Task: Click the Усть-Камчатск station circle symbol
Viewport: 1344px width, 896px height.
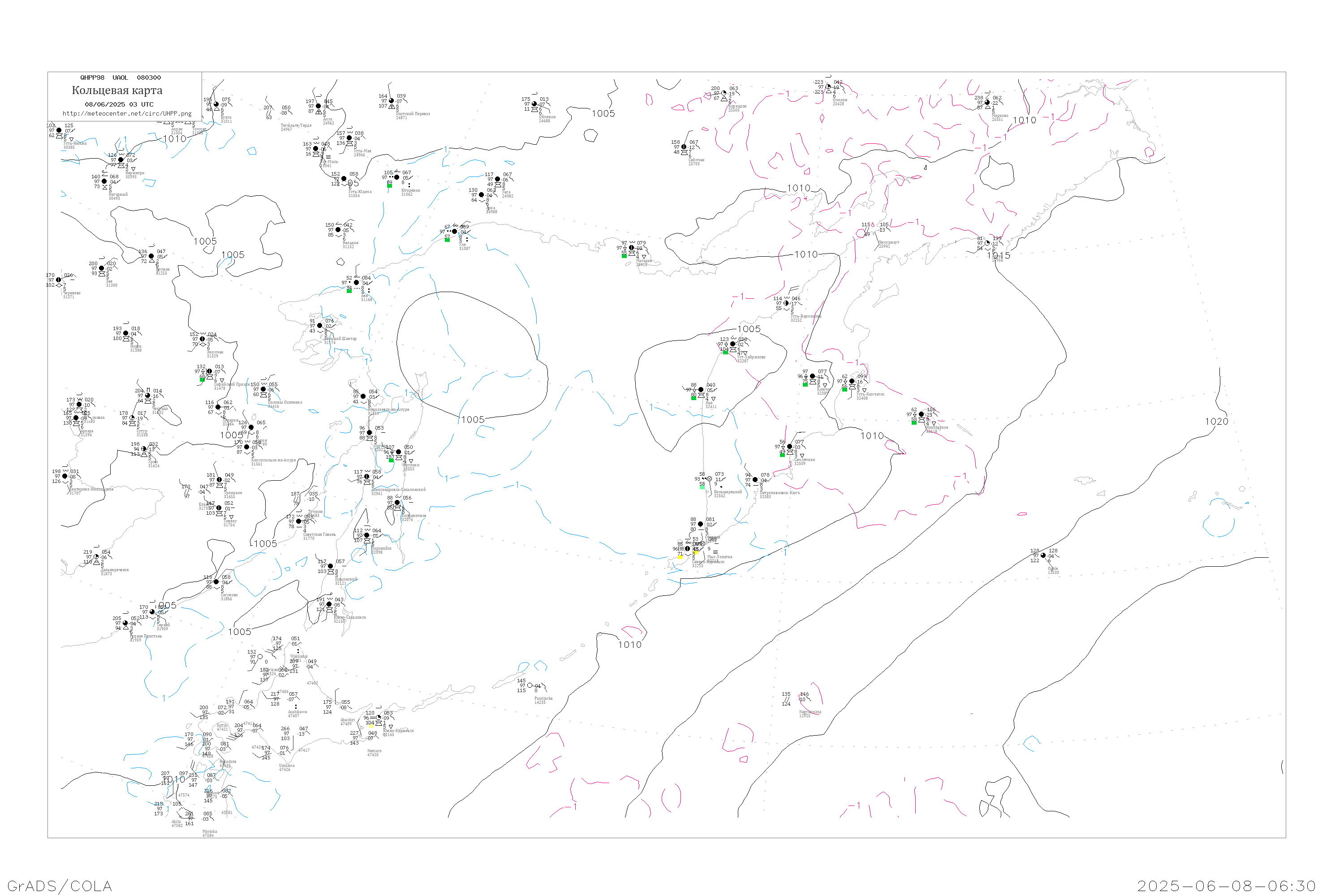Action: pyautogui.click(x=852, y=381)
